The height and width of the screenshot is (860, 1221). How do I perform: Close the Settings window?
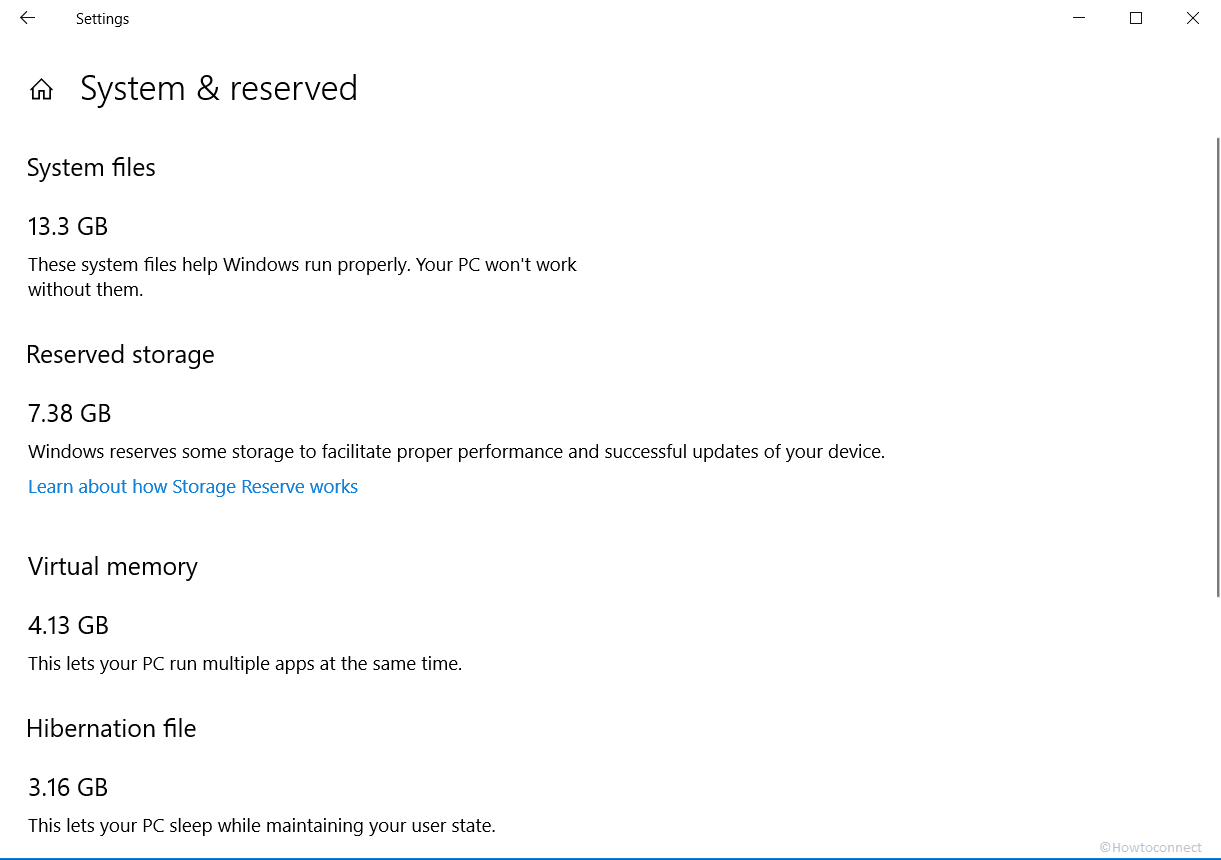pyautogui.click(x=1193, y=18)
